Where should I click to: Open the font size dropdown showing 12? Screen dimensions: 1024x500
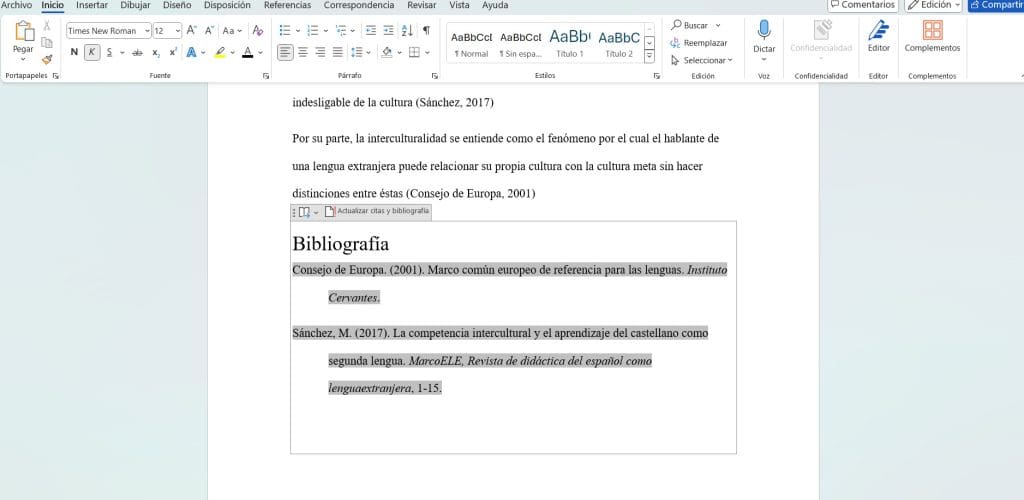[178, 31]
